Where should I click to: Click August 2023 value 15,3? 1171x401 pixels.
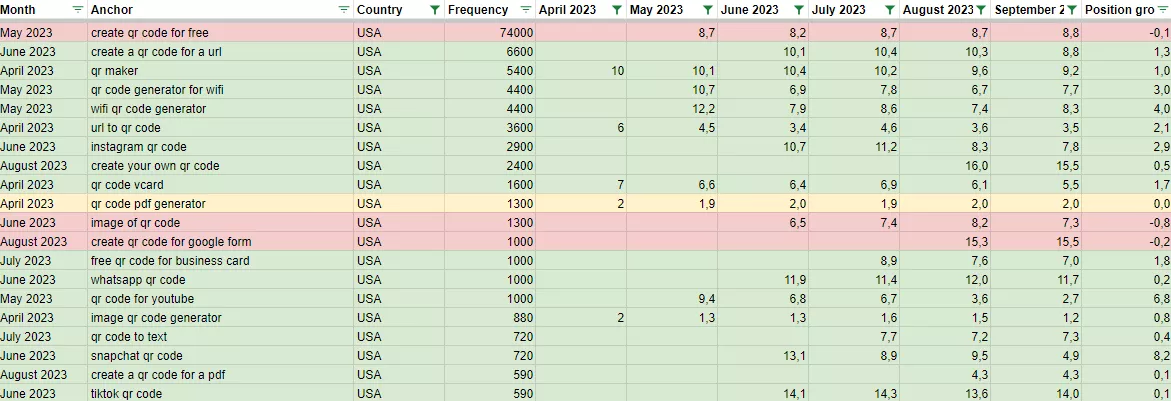coord(945,242)
